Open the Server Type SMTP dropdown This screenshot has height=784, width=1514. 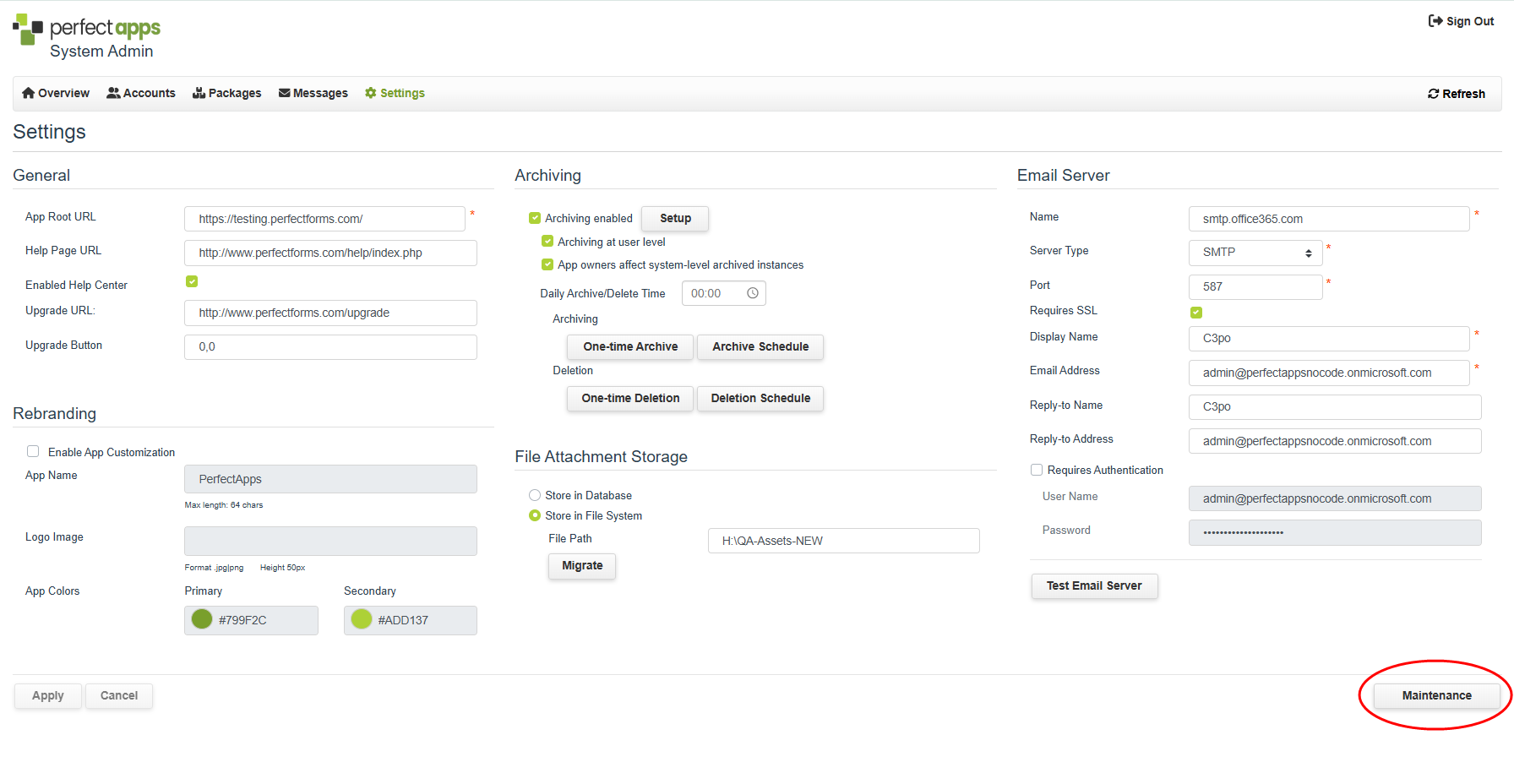[1255, 253]
